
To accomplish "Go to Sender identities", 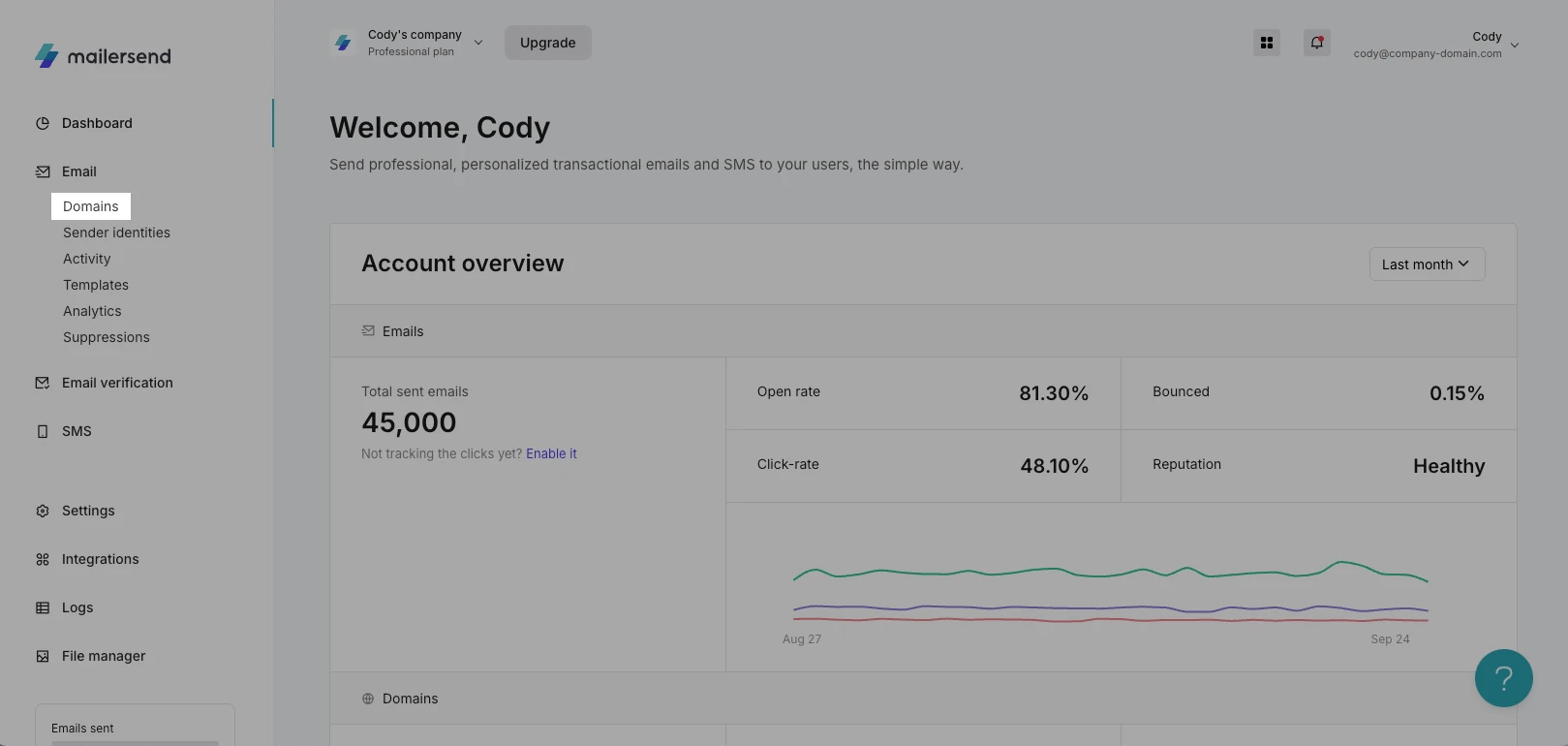I will click(116, 233).
